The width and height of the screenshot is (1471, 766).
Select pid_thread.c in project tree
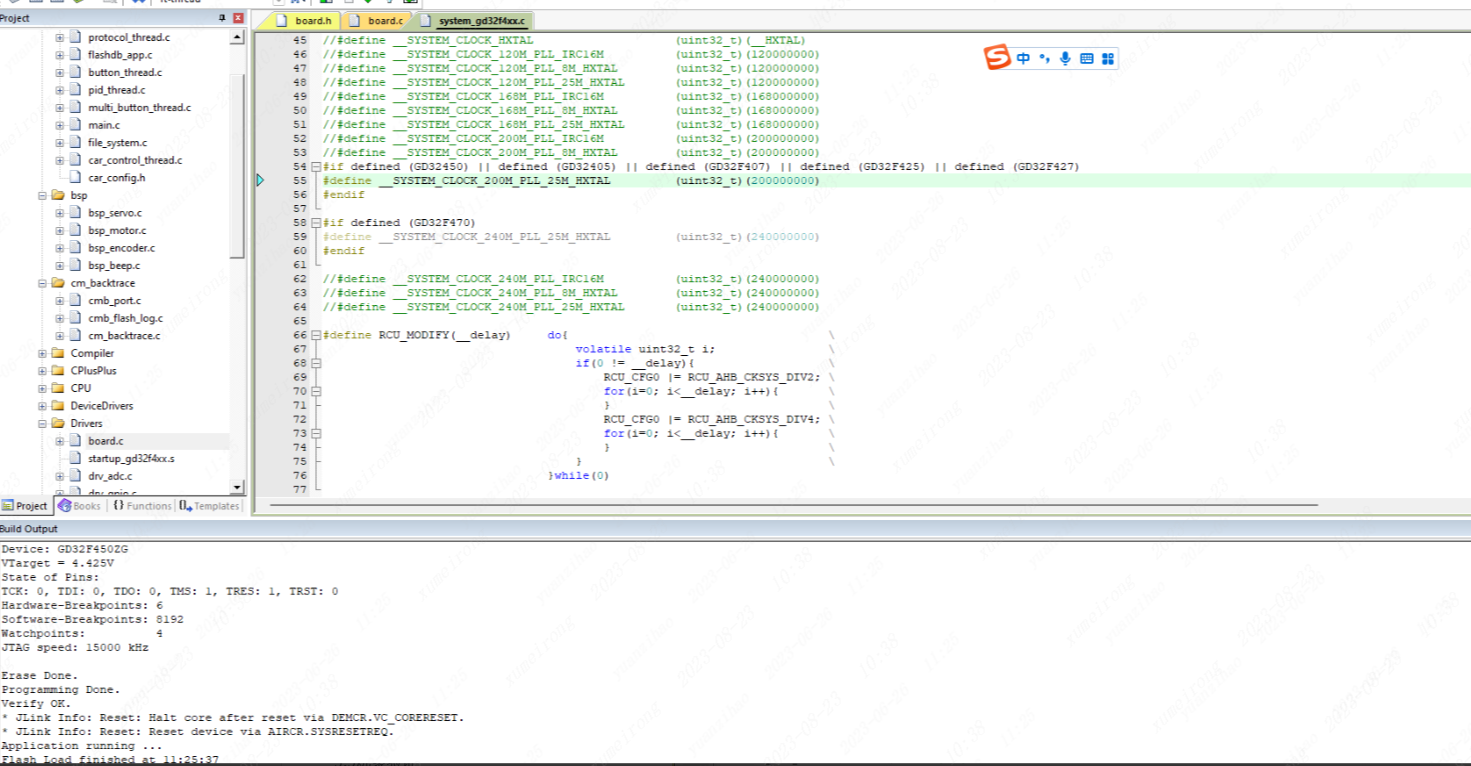[x=116, y=90]
